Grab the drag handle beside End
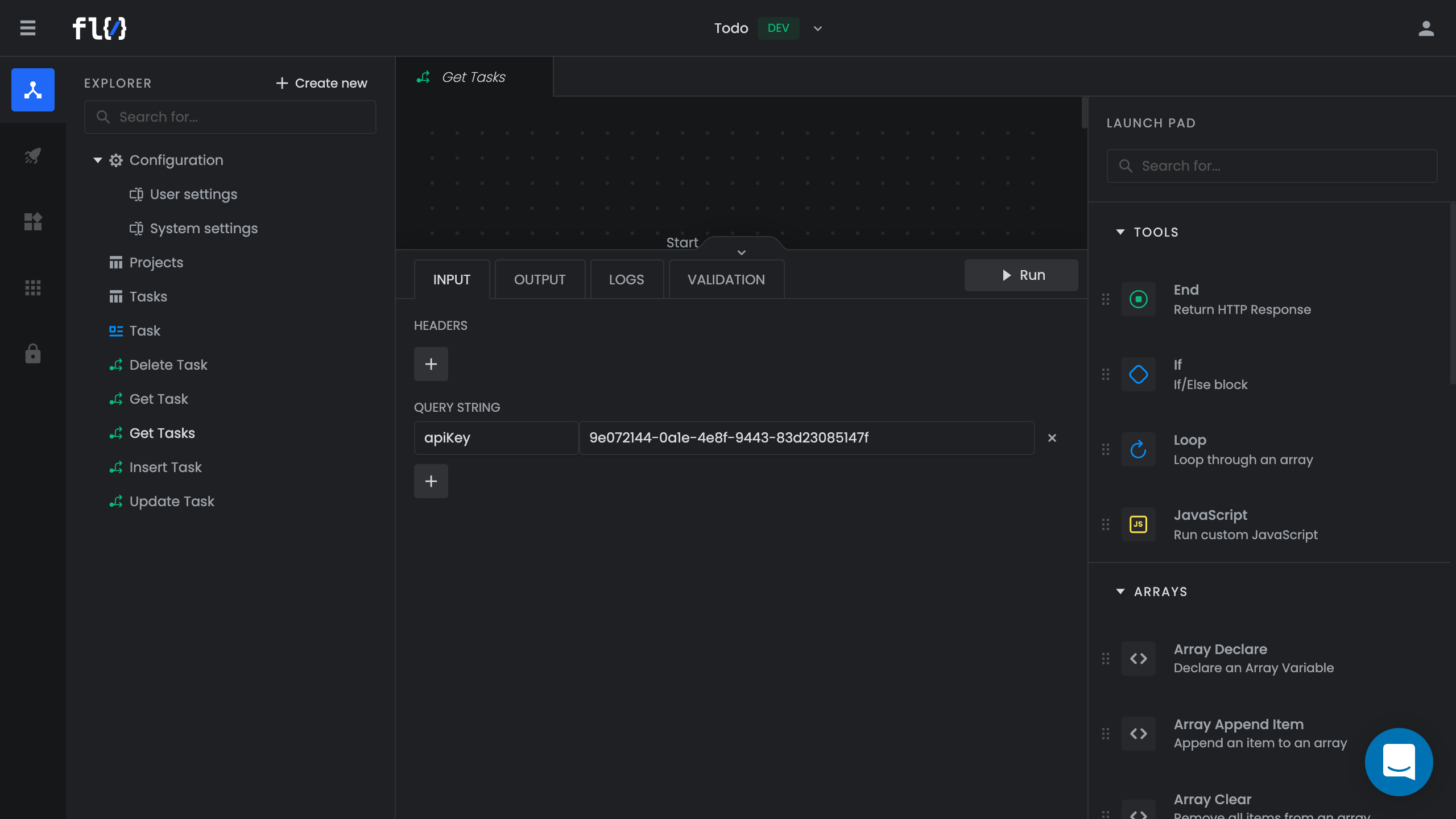 coord(1106,299)
